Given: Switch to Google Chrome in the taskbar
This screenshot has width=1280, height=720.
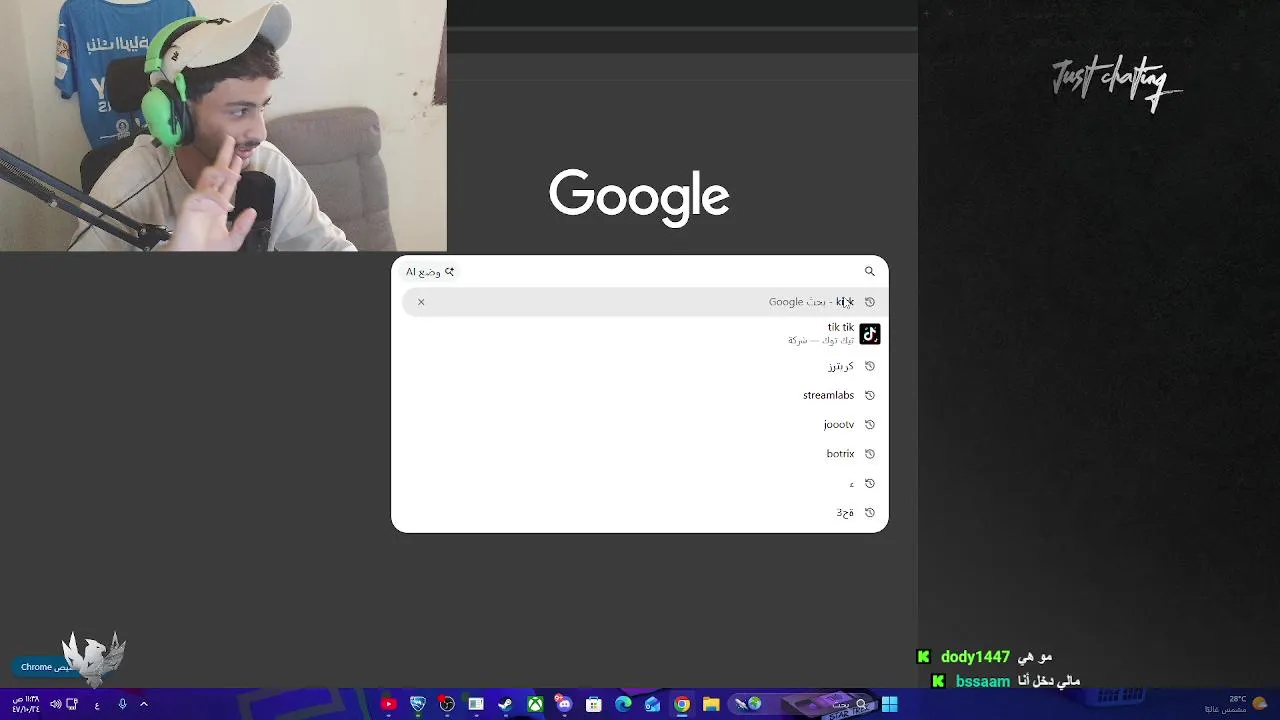Looking at the screenshot, I should click(x=681, y=704).
